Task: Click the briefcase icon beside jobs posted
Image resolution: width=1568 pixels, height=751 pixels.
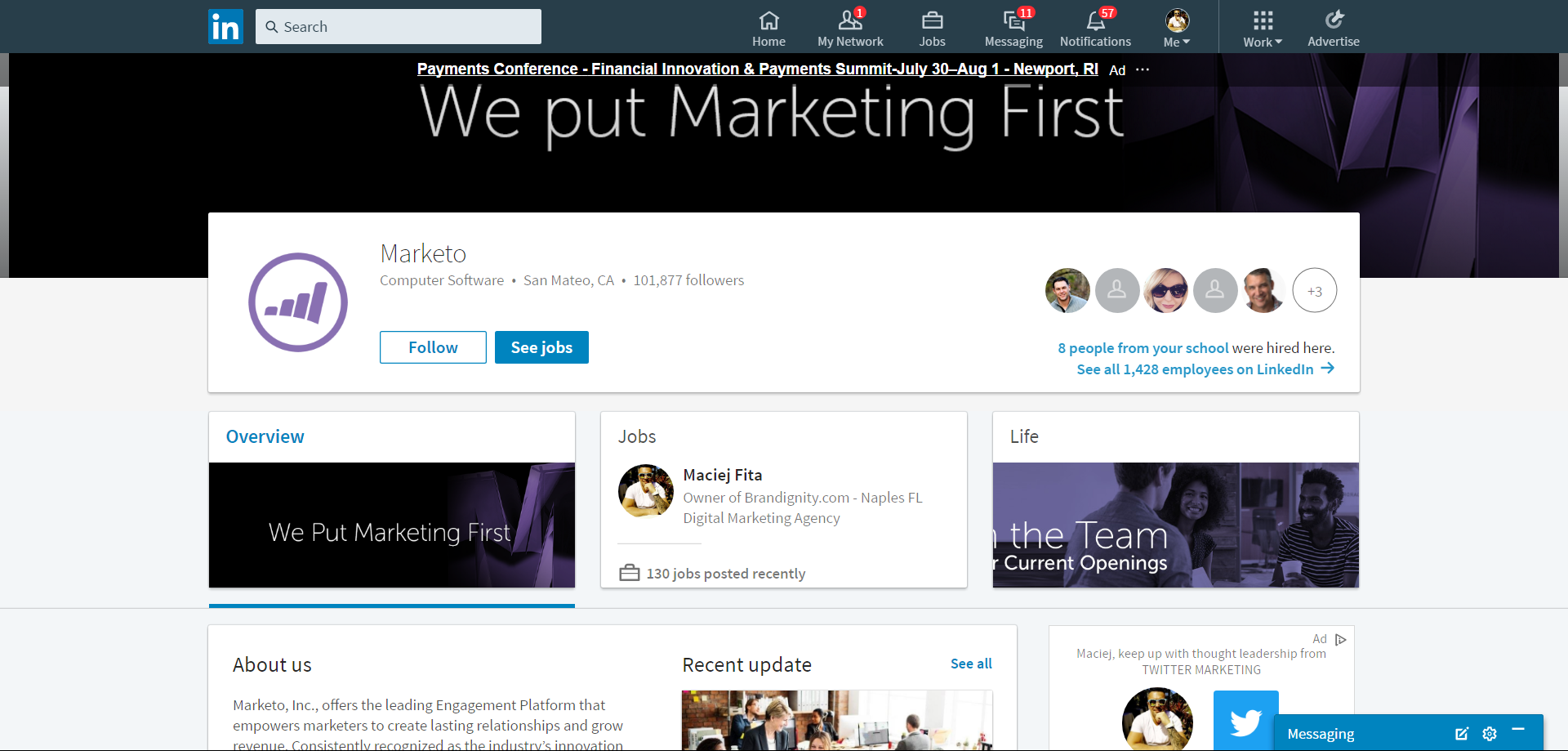Action: point(629,573)
